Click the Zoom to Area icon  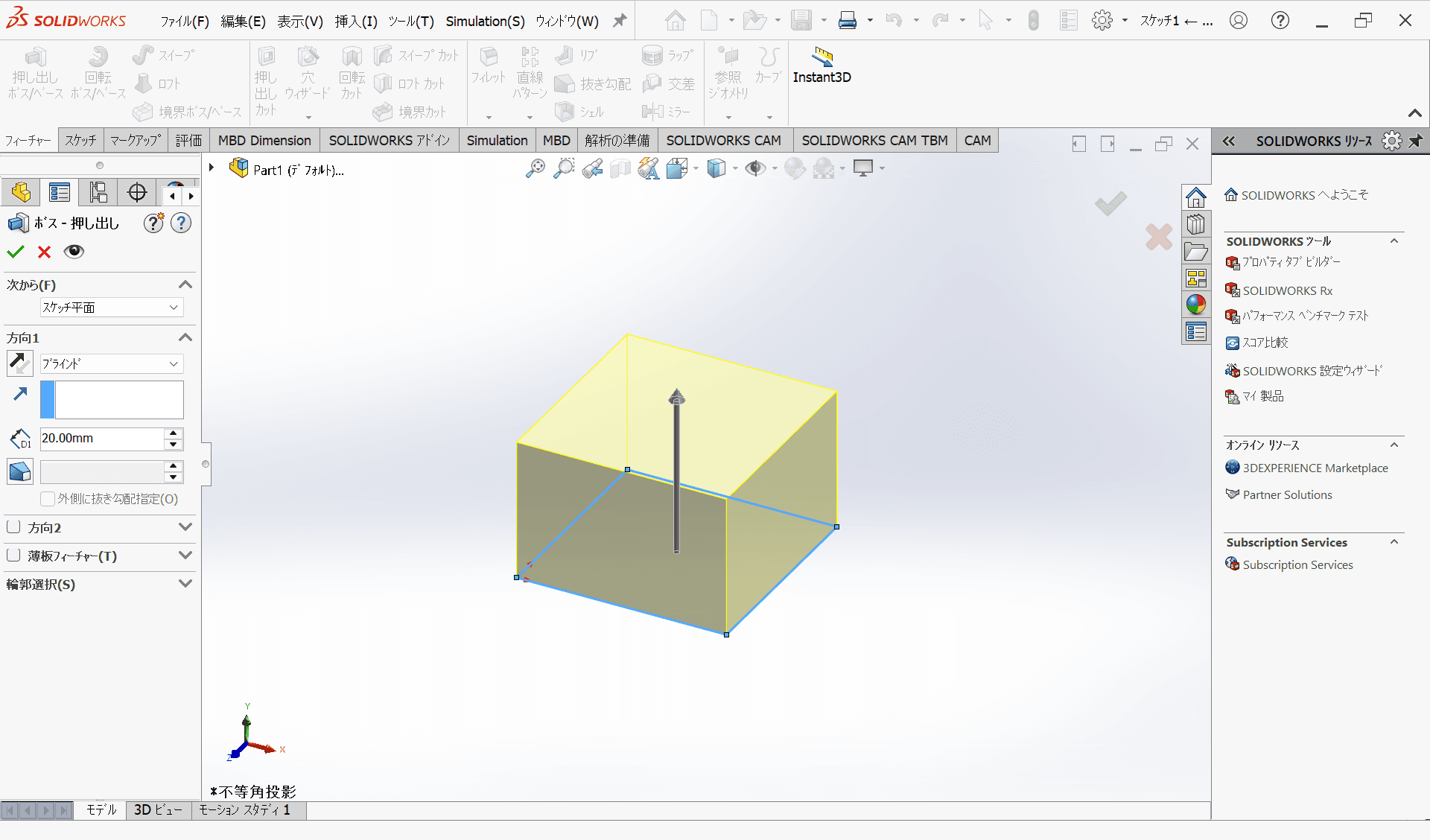564,169
